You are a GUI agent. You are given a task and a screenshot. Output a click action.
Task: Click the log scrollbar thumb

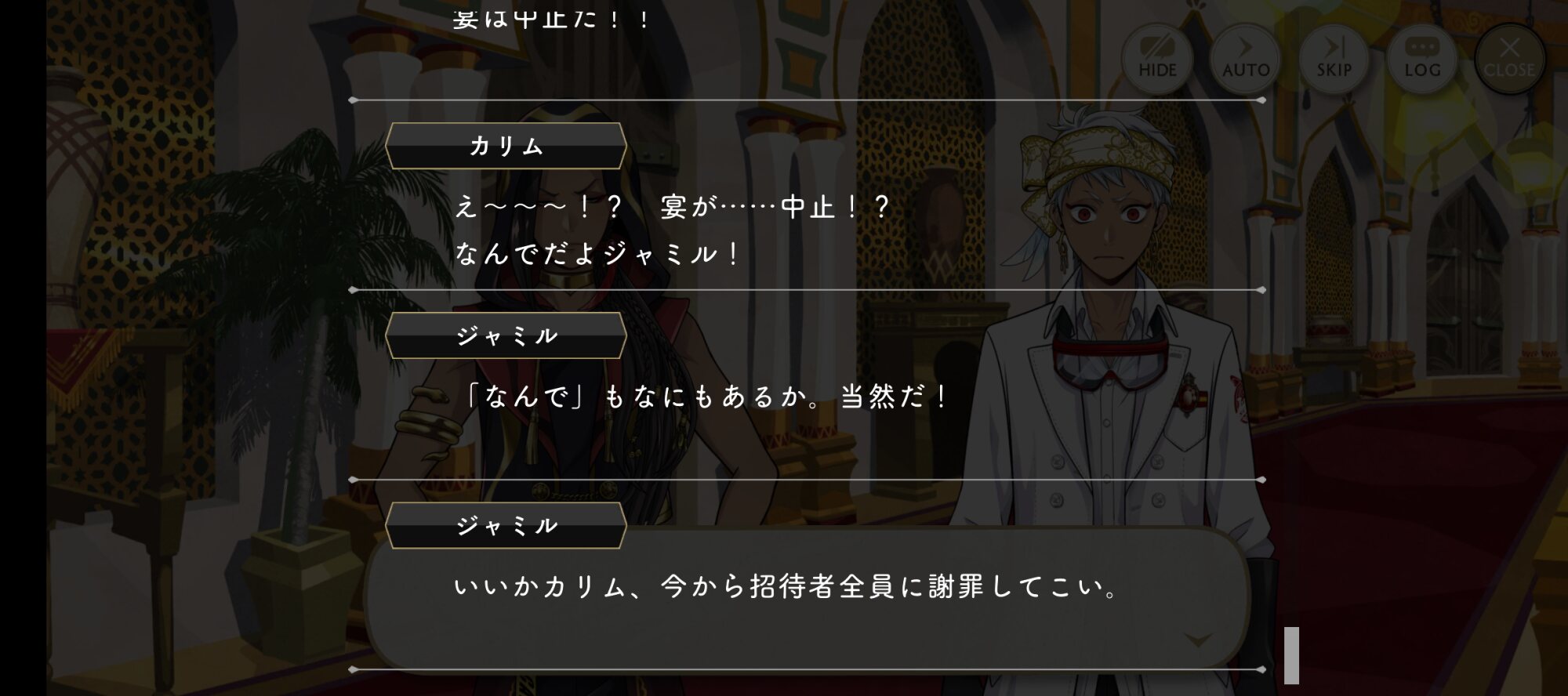(x=1291, y=655)
